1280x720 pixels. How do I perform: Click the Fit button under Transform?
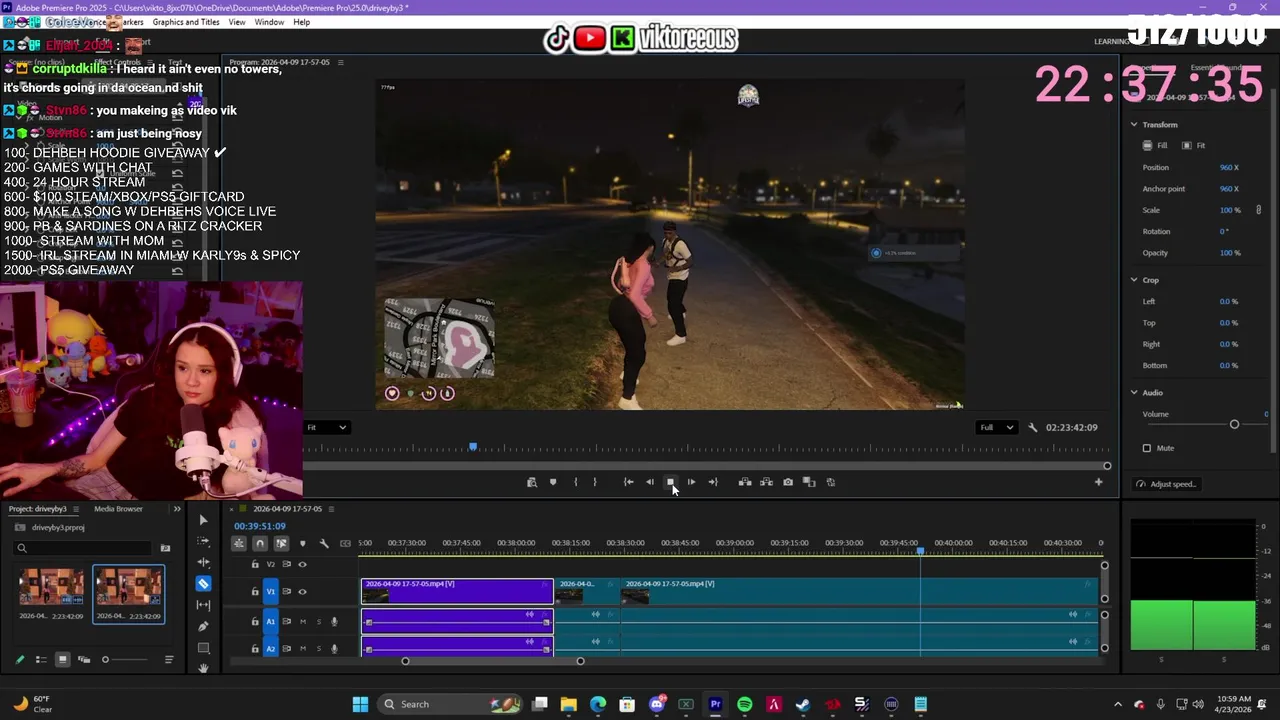coord(1194,146)
